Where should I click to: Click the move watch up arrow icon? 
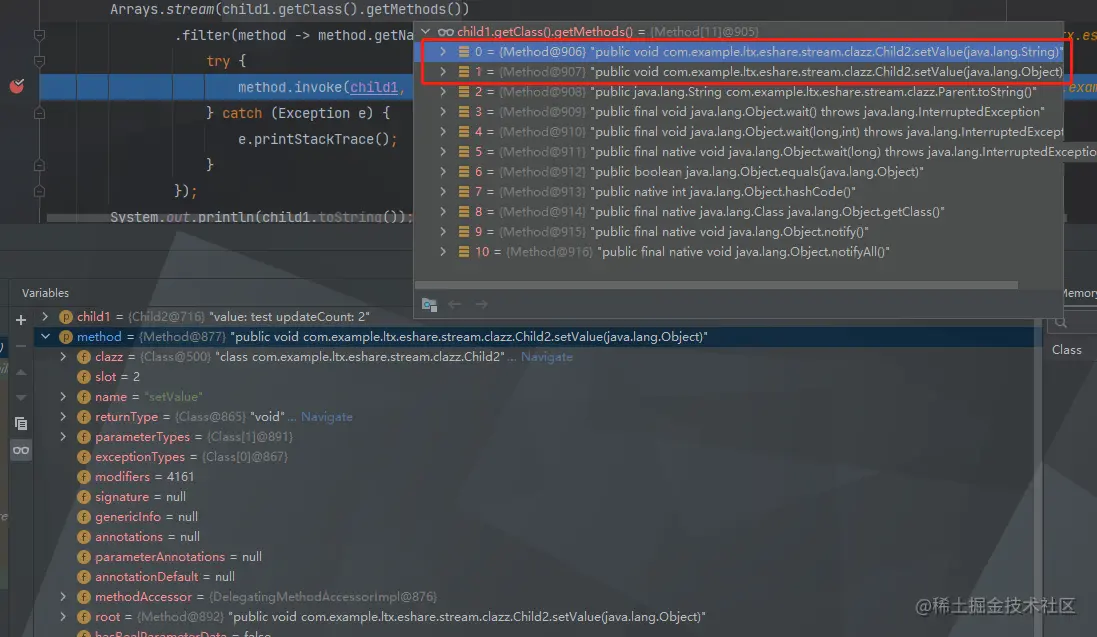click(x=21, y=372)
